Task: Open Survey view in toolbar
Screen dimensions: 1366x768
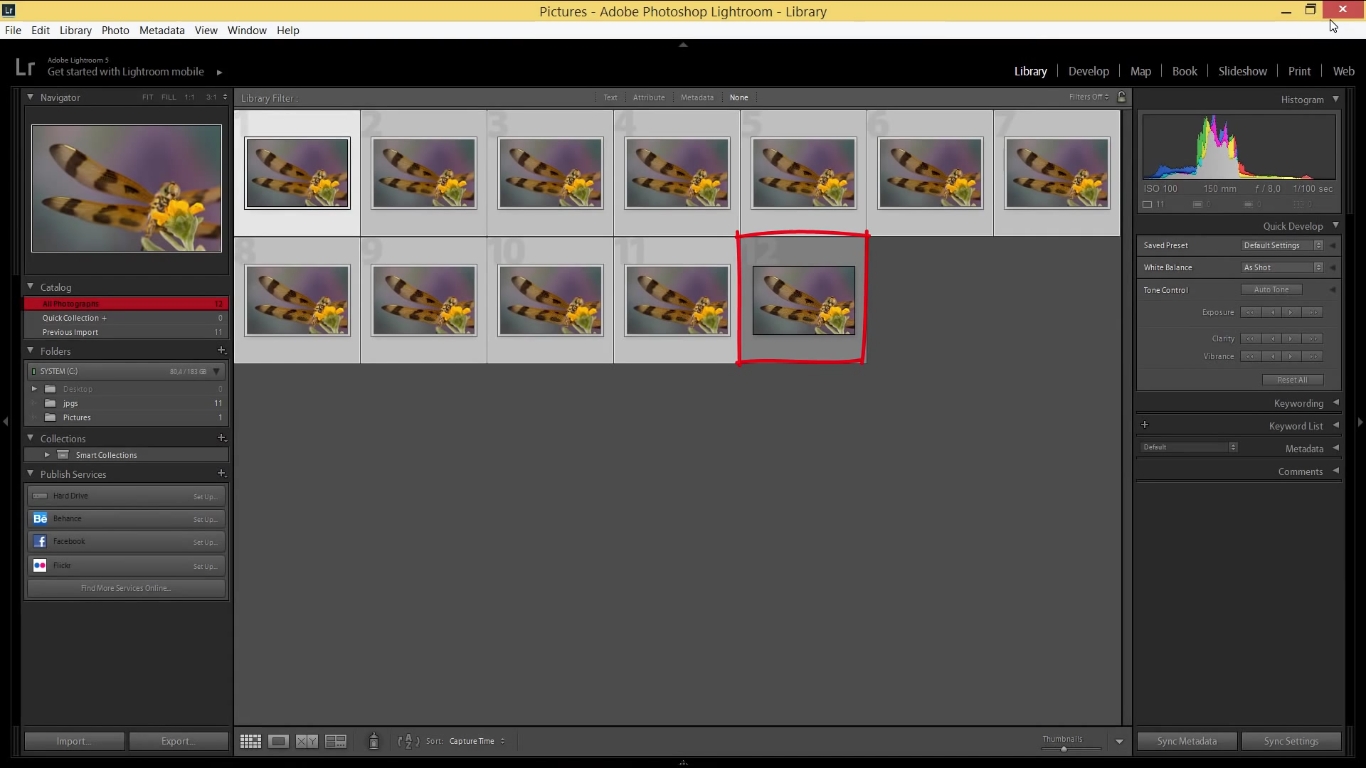Action: [x=336, y=741]
